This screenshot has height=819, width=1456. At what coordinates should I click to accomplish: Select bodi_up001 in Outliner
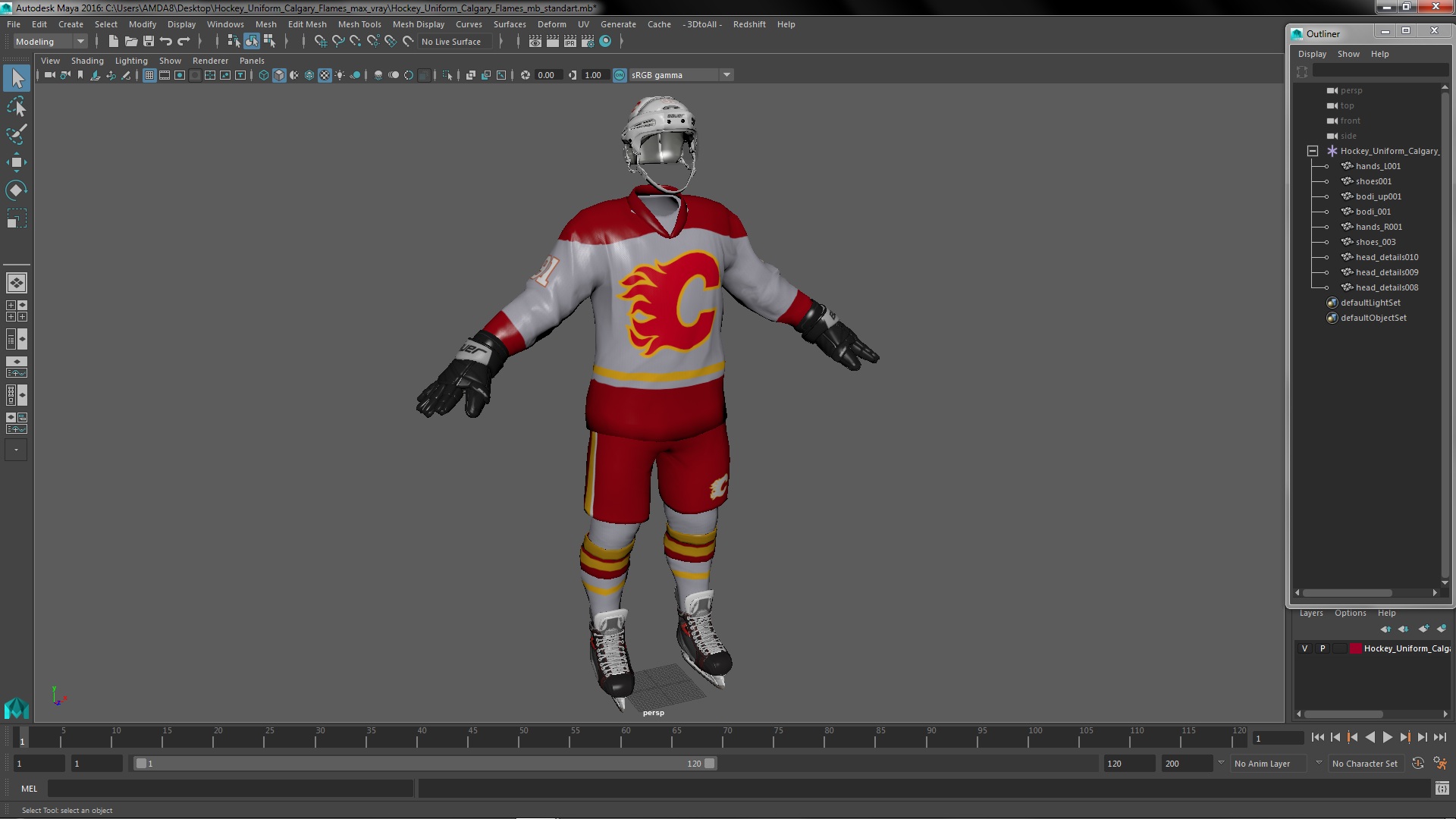(x=1378, y=196)
